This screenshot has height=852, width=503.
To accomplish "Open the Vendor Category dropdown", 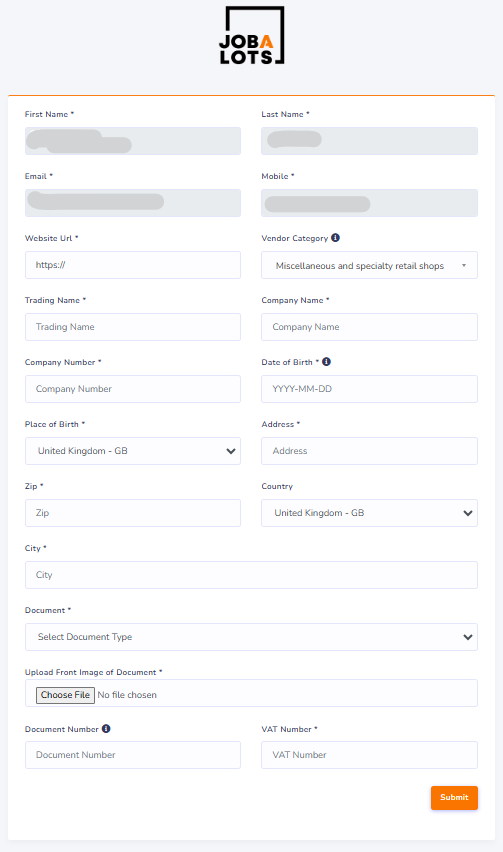I will (x=369, y=265).
